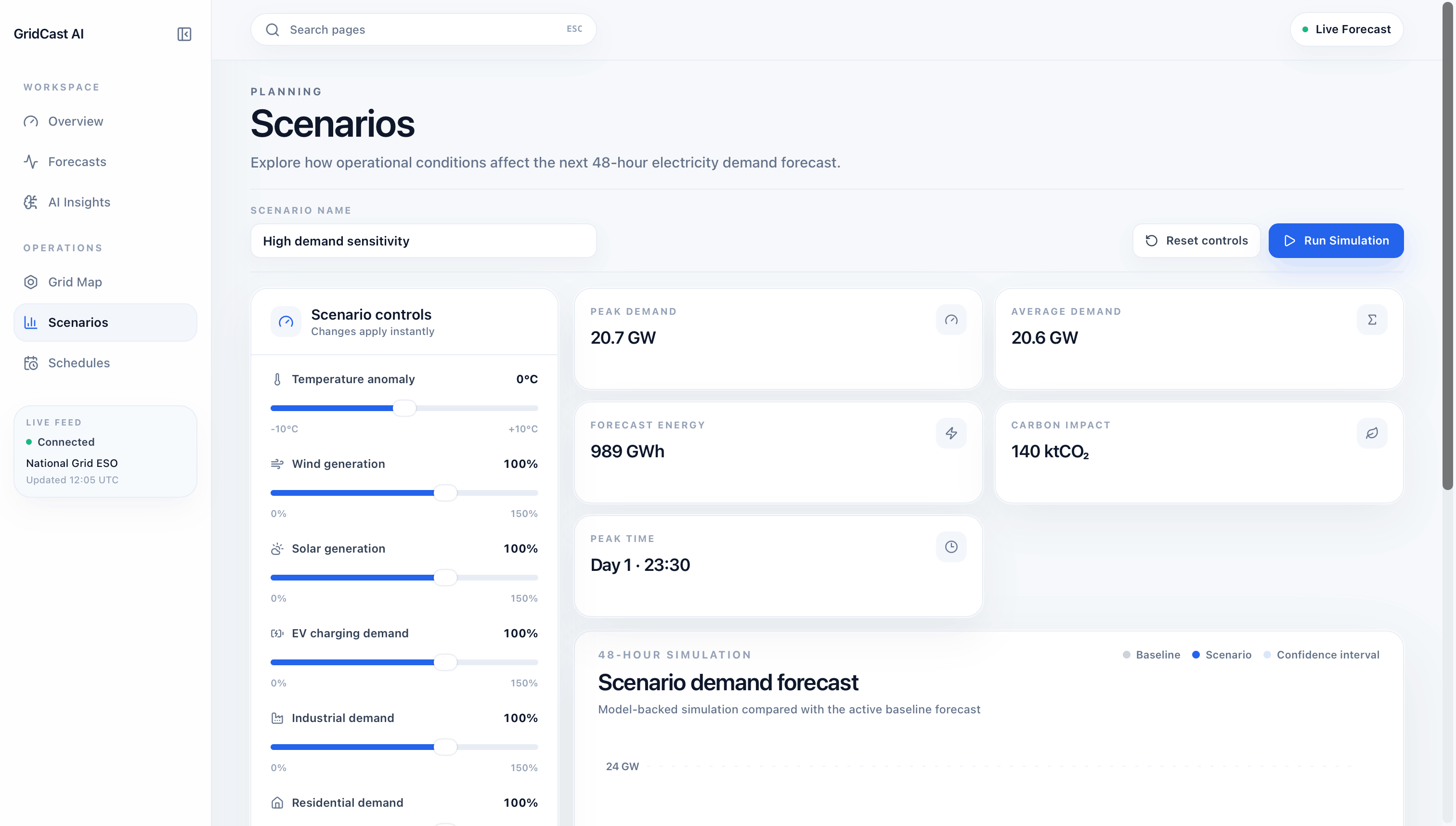
Task: Click the Forecast Energy value 989 GWh
Action: click(627, 451)
